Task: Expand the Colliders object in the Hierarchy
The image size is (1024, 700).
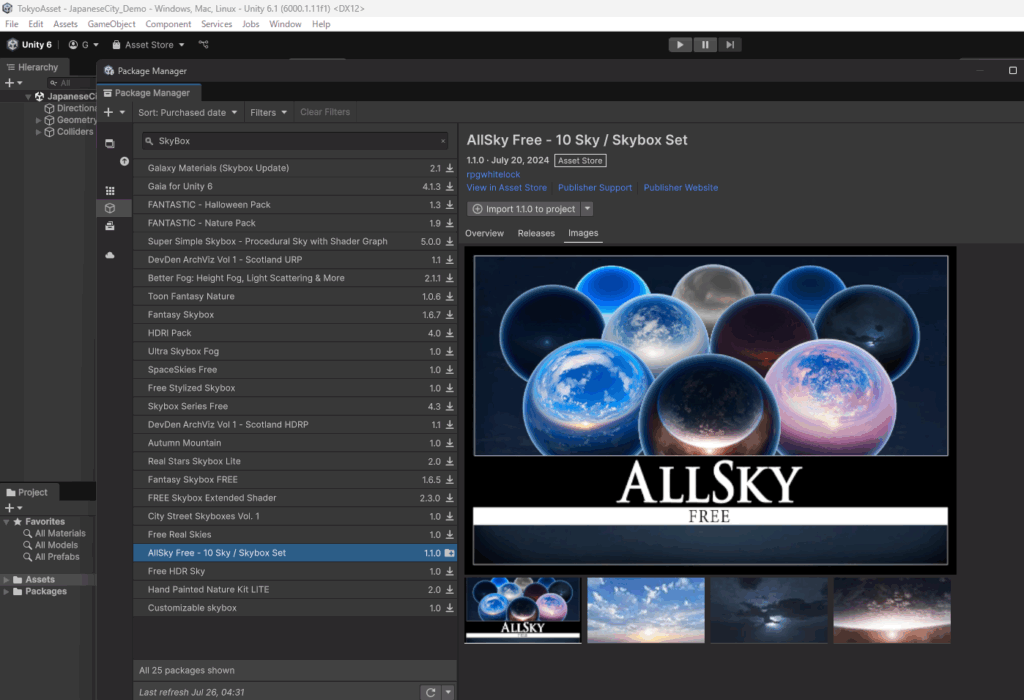Action: click(38, 132)
